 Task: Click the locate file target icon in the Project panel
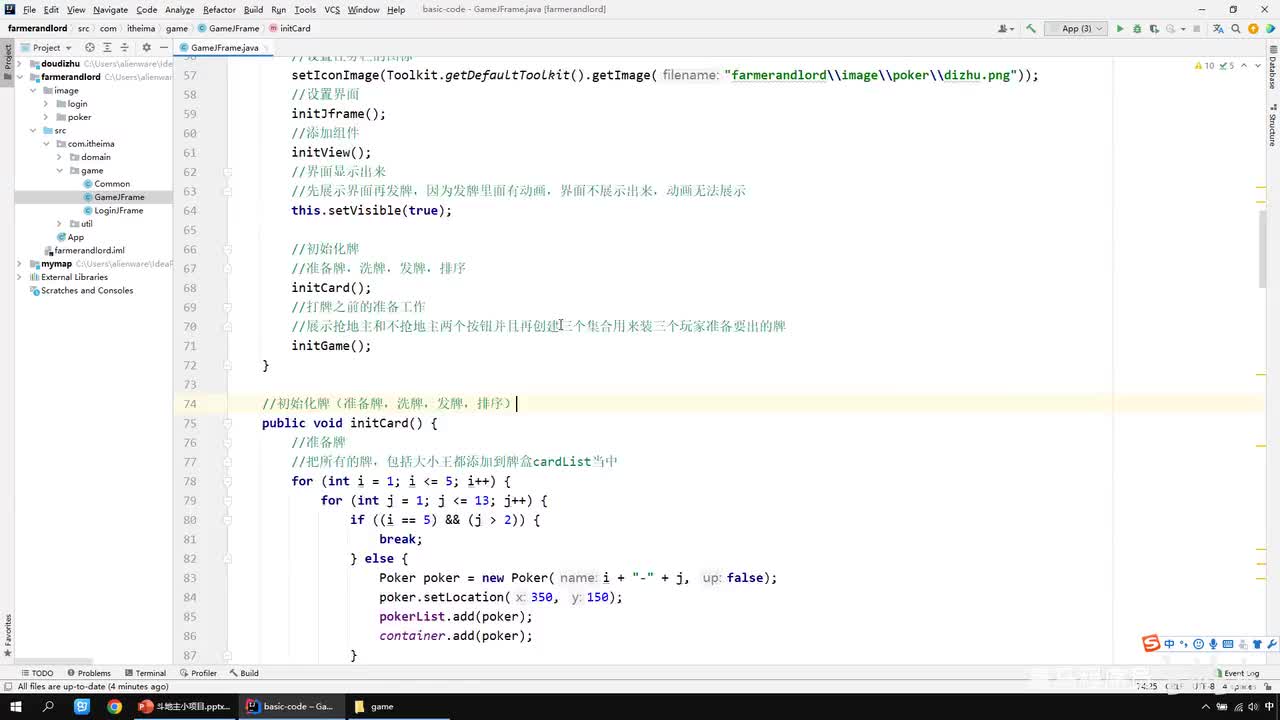click(x=90, y=47)
